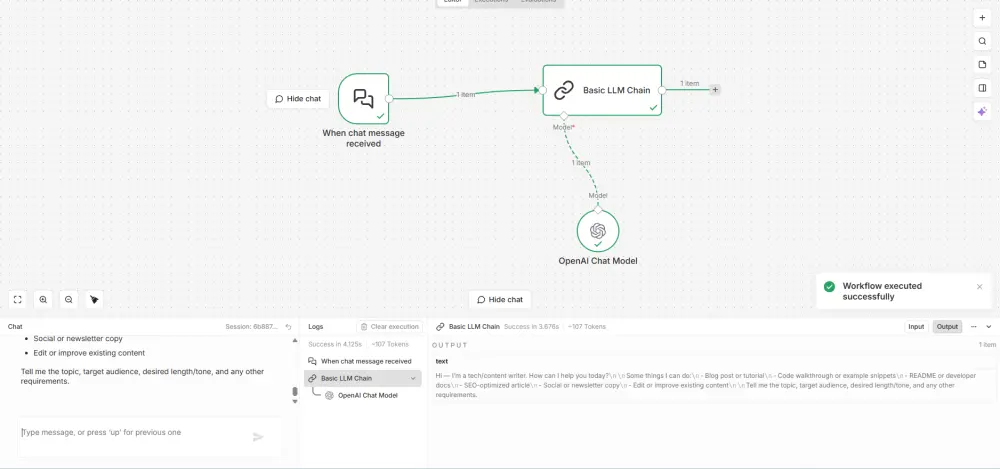The width and height of the screenshot is (1000, 469).
Task: Select the Basic LLM Chain node
Action: [602, 90]
